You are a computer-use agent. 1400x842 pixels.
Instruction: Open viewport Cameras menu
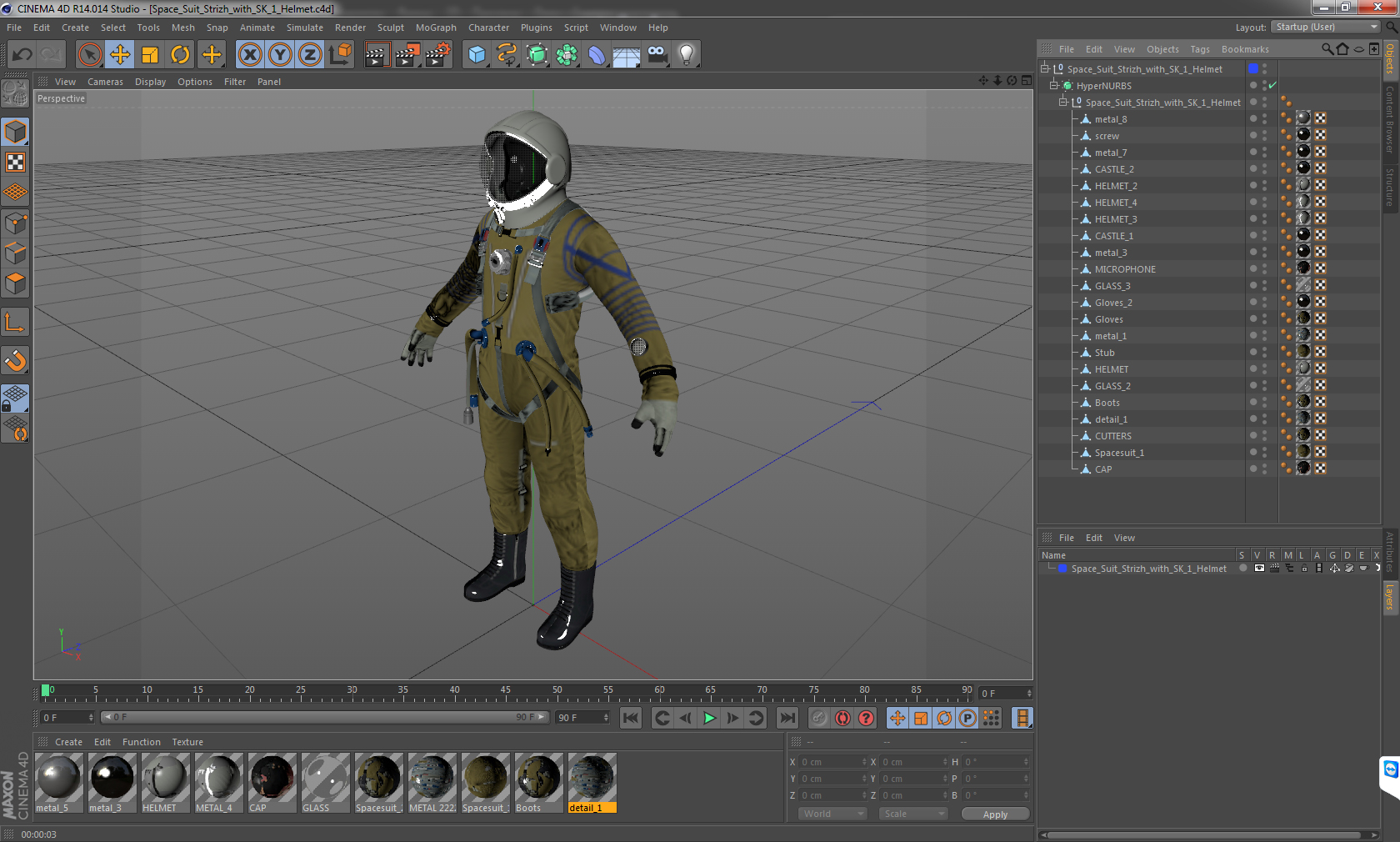tap(105, 82)
